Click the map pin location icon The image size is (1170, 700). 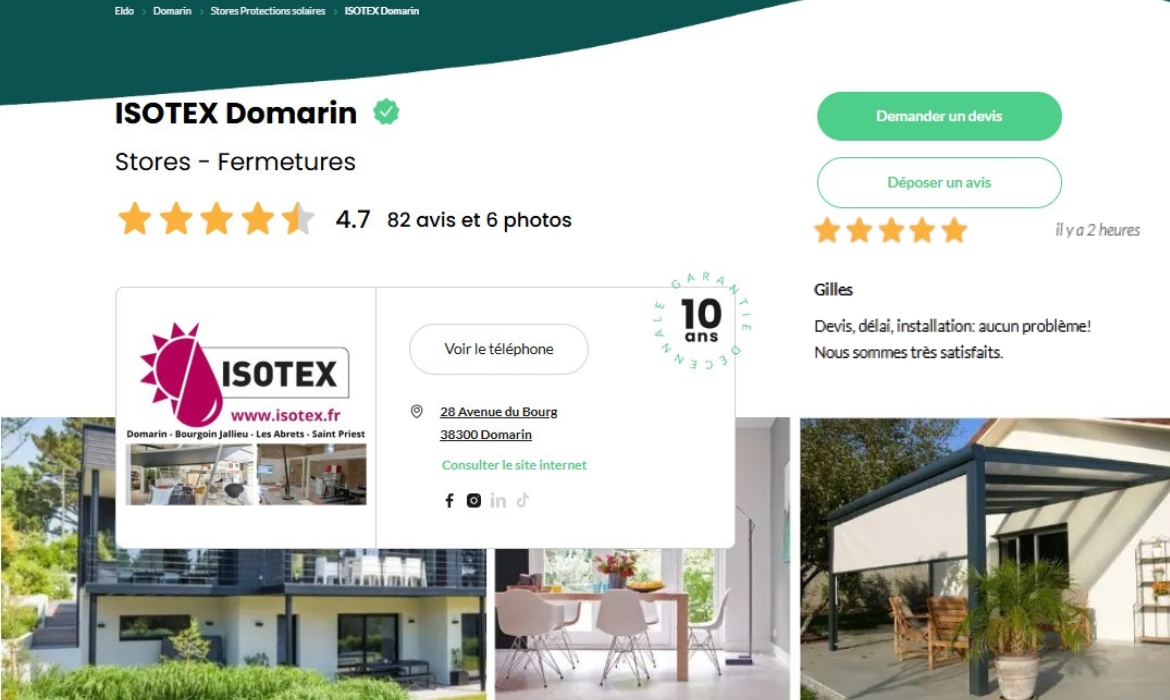tap(417, 411)
